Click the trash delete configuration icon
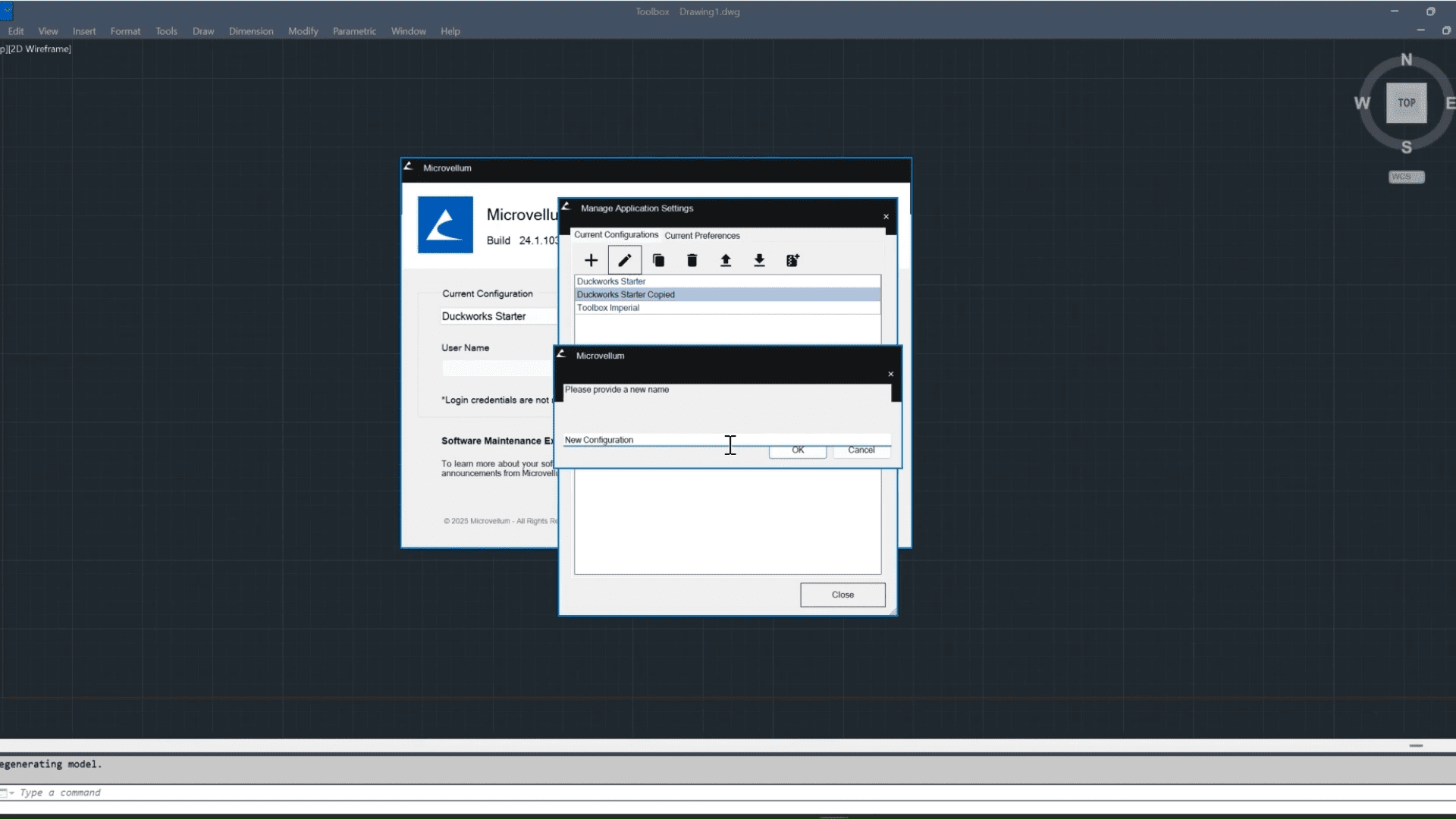The width and height of the screenshot is (1456, 819). (x=692, y=260)
